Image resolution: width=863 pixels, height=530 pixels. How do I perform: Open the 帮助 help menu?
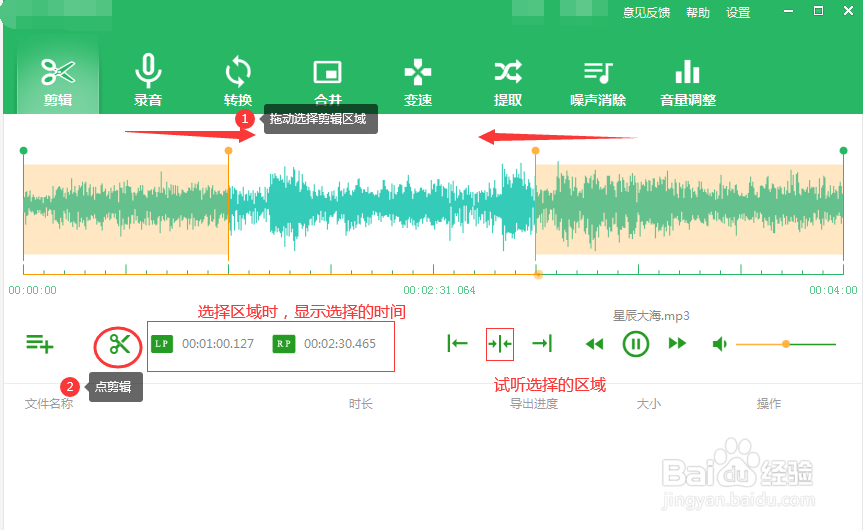698,13
